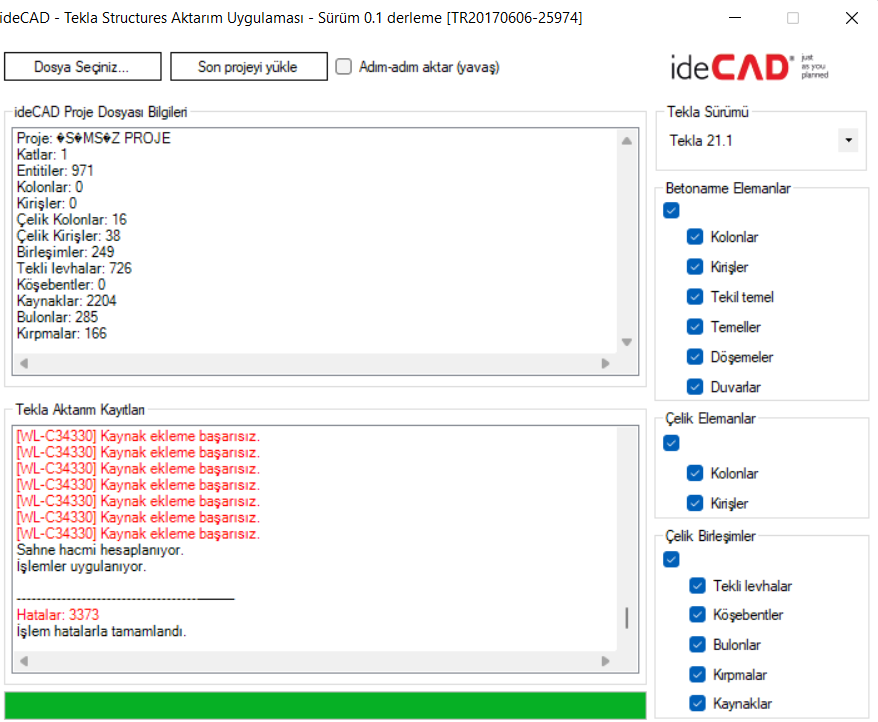Screen dimensions: 878x722
Task: Disable the Bulonlar checkbox
Action: (x=697, y=645)
